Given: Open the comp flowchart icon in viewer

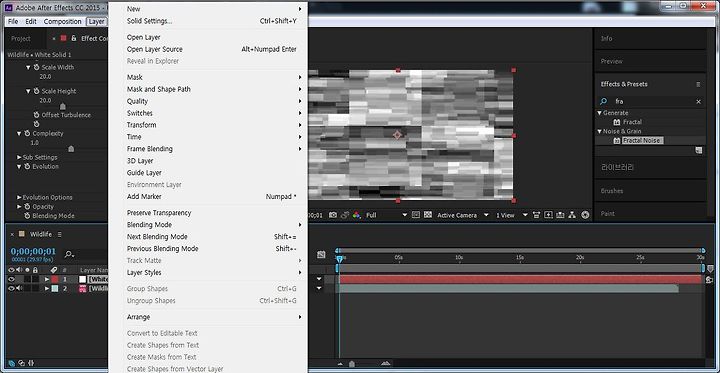Looking at the screenshot, I should tap(572, 215).
